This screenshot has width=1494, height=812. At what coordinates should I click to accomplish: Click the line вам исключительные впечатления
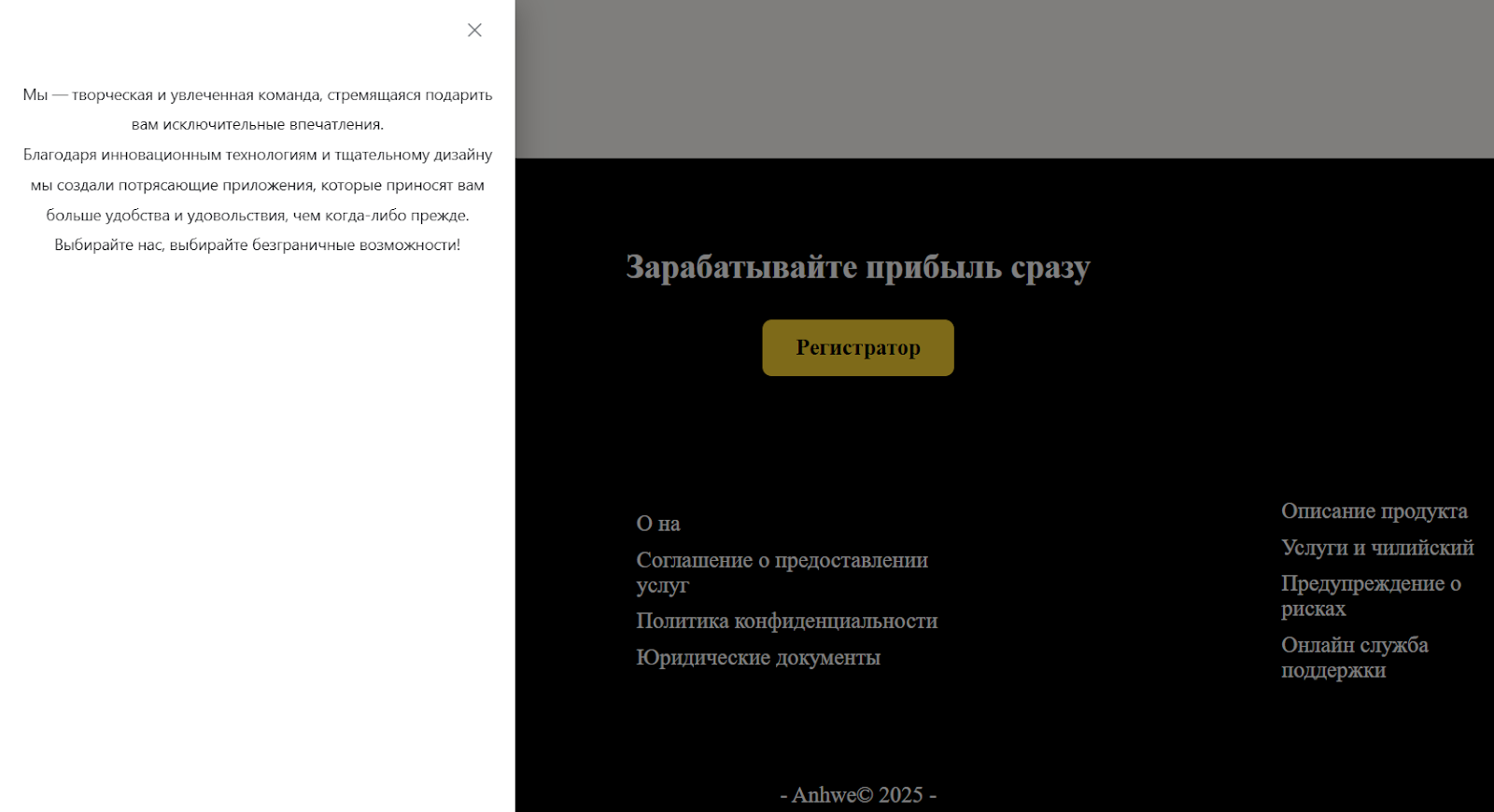[x=258, y=125]
